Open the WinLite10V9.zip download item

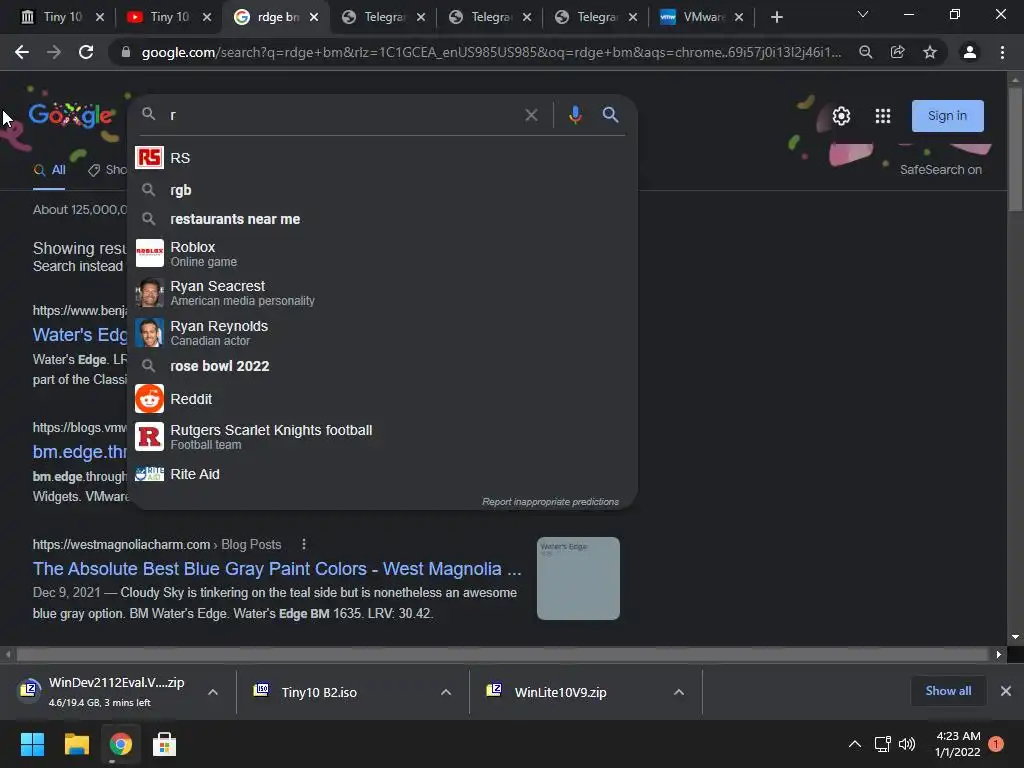point(573,692)
